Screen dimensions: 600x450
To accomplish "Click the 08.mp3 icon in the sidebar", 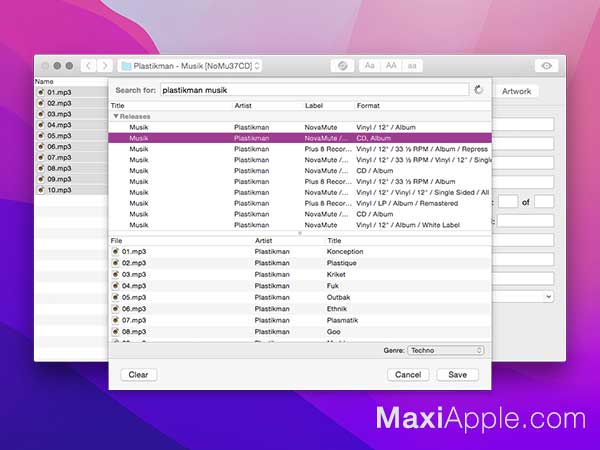I will point(41,168).
